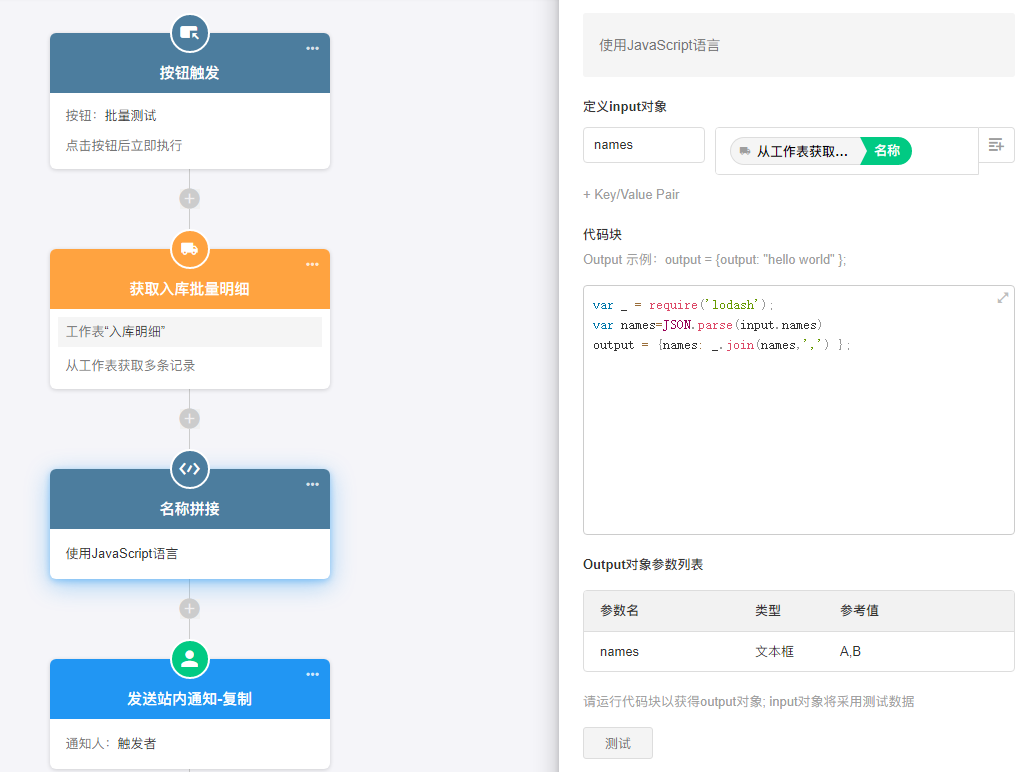Open the more menu on 获取入库批量明细 node

pos(312,264)
